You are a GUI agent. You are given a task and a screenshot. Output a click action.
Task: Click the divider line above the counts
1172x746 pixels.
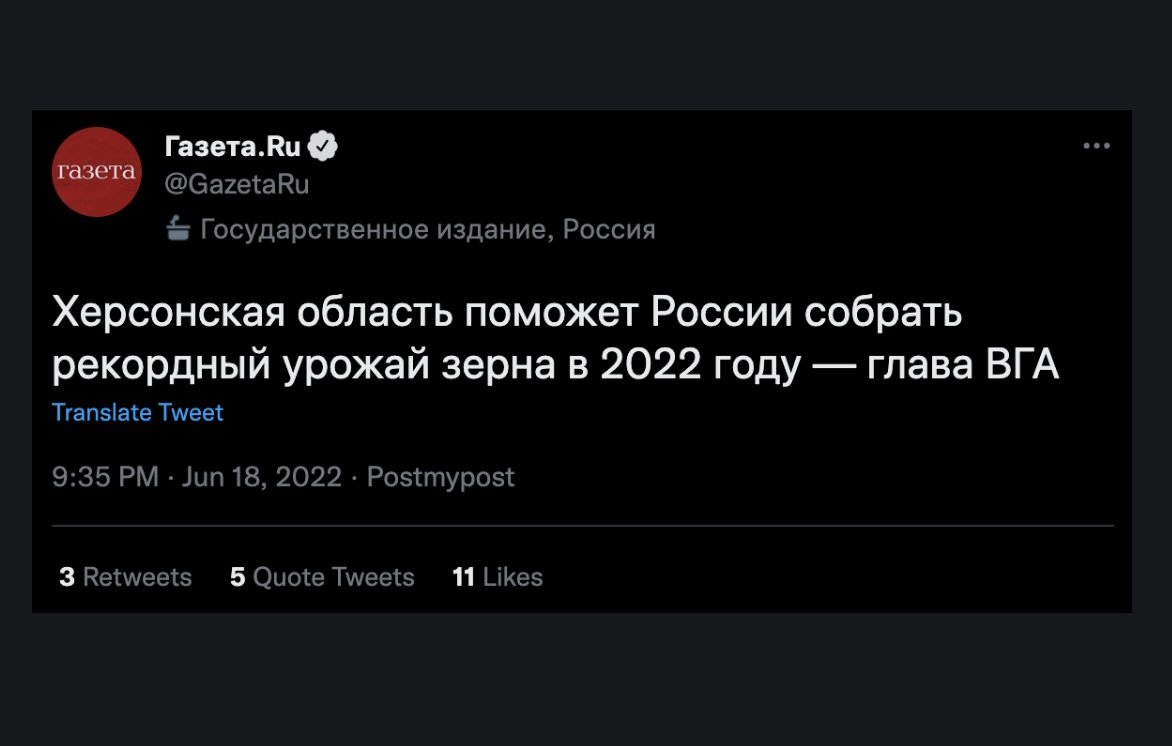(583, 525)
